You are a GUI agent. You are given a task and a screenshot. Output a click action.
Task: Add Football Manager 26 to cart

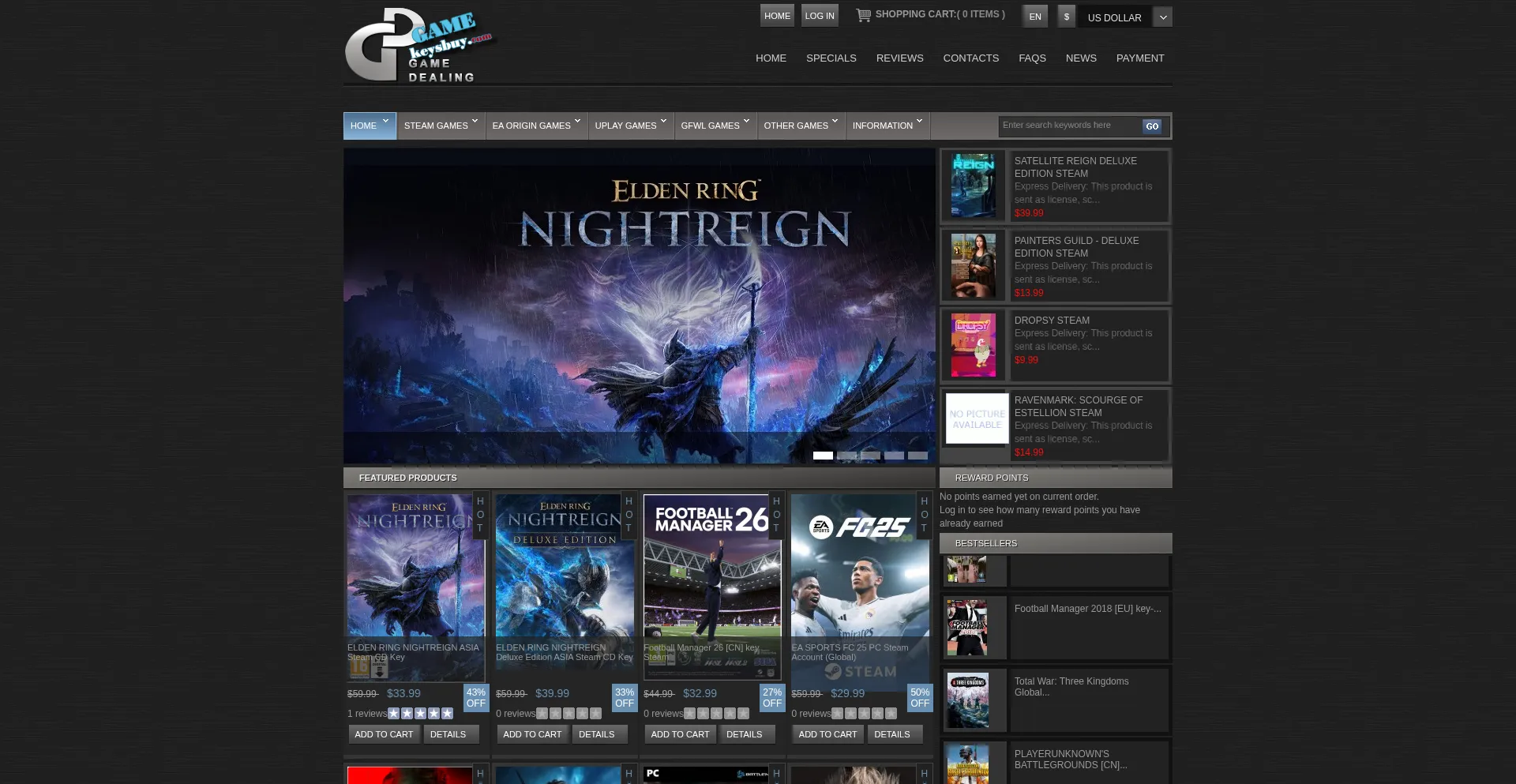680,734
